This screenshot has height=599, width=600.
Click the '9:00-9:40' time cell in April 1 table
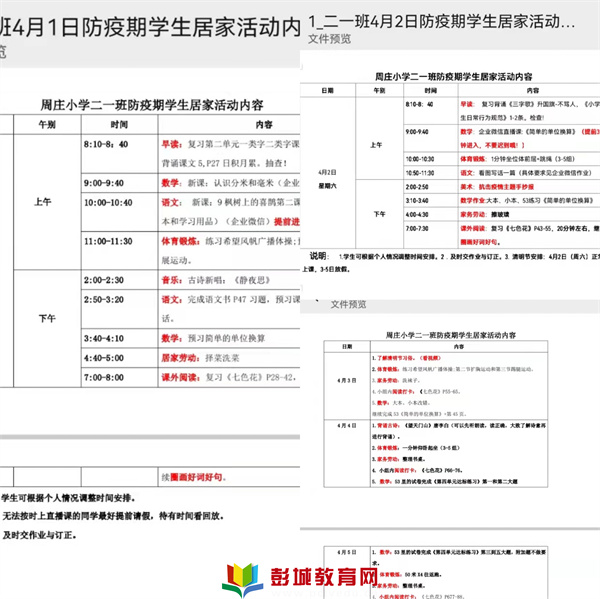104,183
